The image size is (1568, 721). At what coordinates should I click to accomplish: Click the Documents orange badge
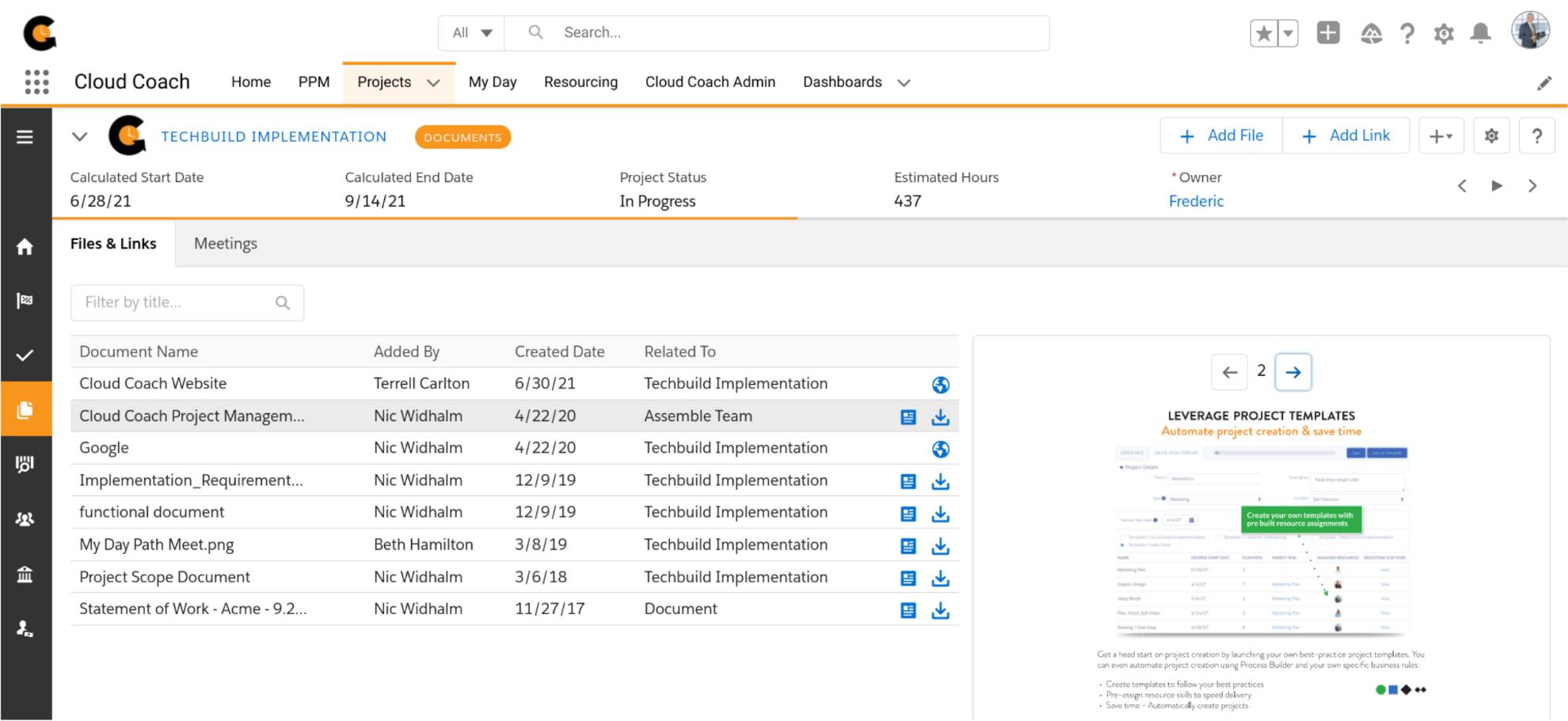point(462,137)
